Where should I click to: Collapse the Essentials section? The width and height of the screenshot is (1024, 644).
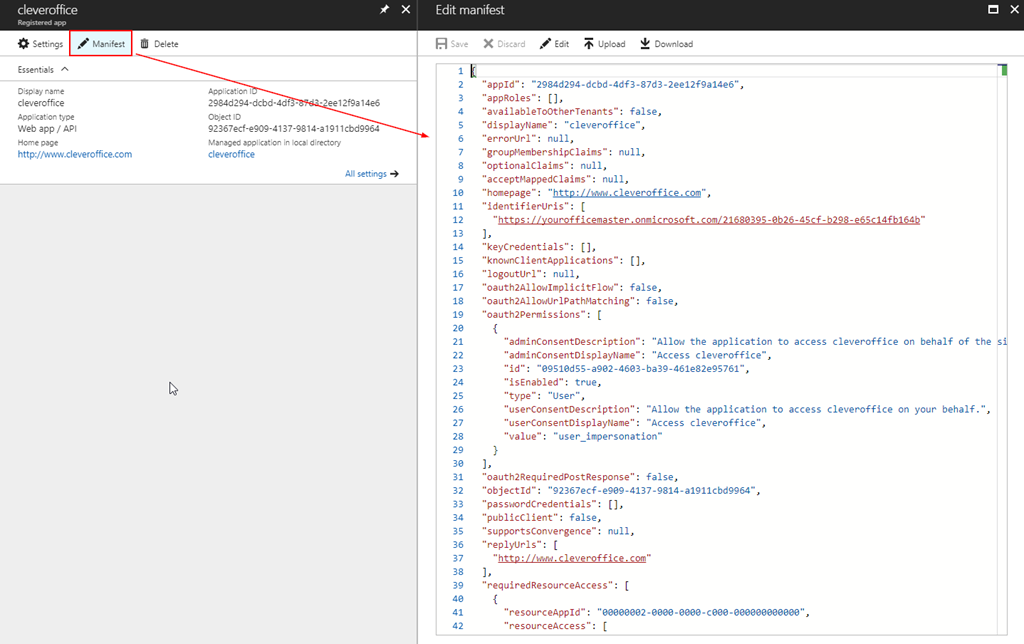coord(65,69)
